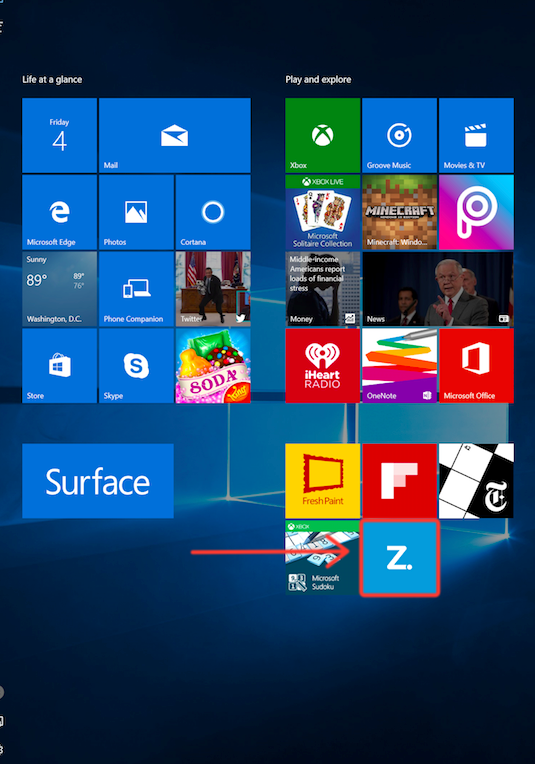Launch Movies & TV tile

point(476,135)
